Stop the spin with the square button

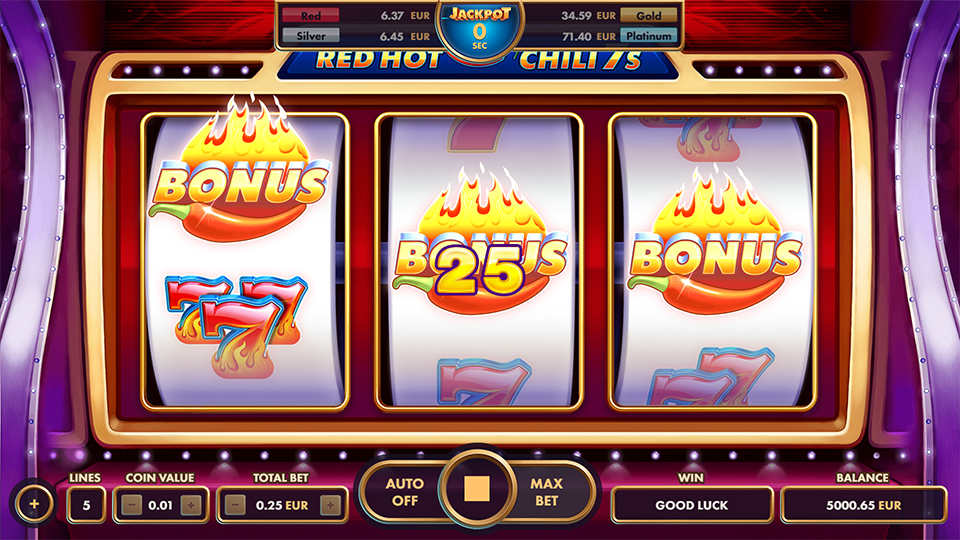477,489
